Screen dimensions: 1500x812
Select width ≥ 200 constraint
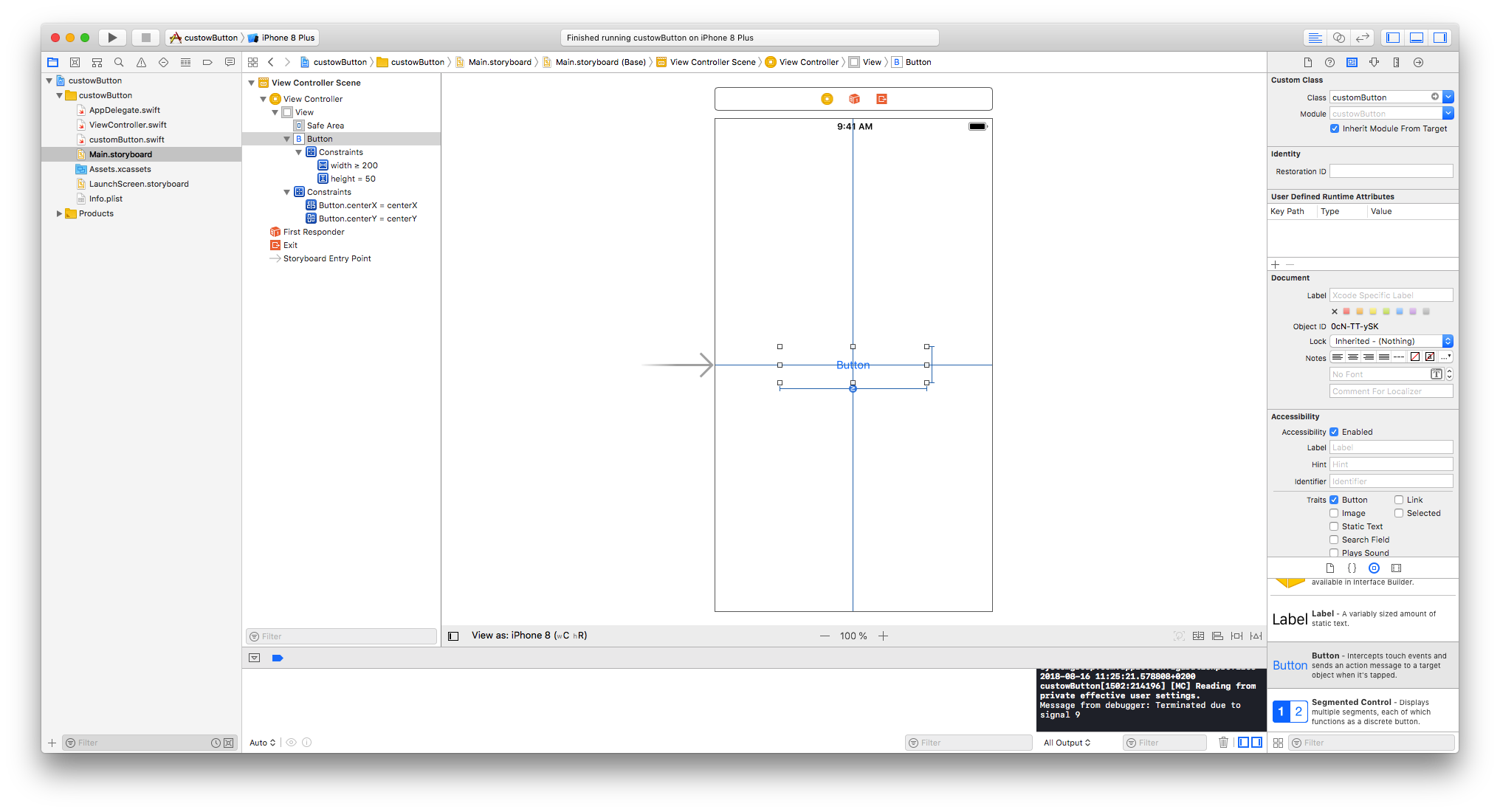[x=354, y=166]
